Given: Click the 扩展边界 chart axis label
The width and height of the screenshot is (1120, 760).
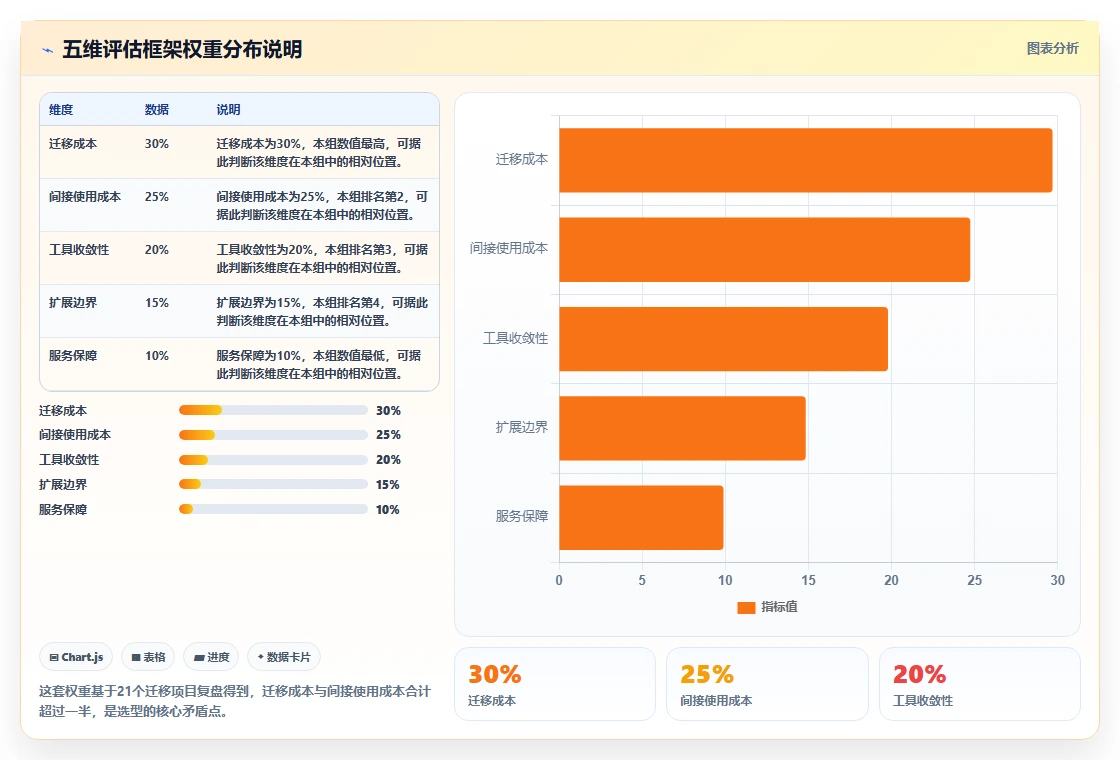Looking at the screenshot, I should (x=521, y=427).
